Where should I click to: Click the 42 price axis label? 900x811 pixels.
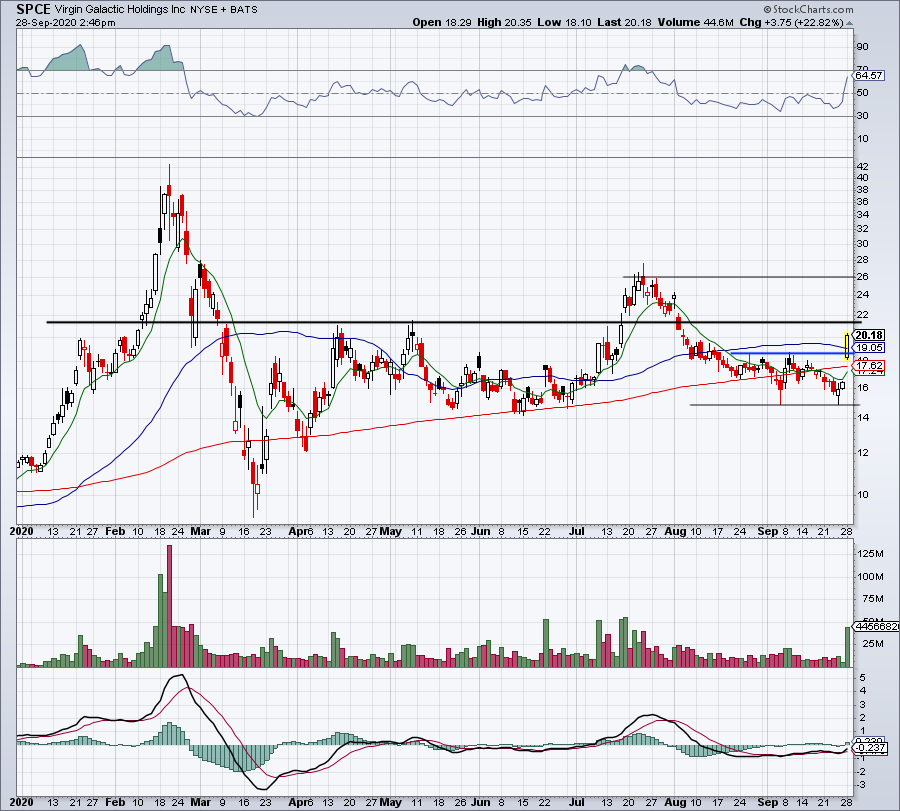click(862, 166)
